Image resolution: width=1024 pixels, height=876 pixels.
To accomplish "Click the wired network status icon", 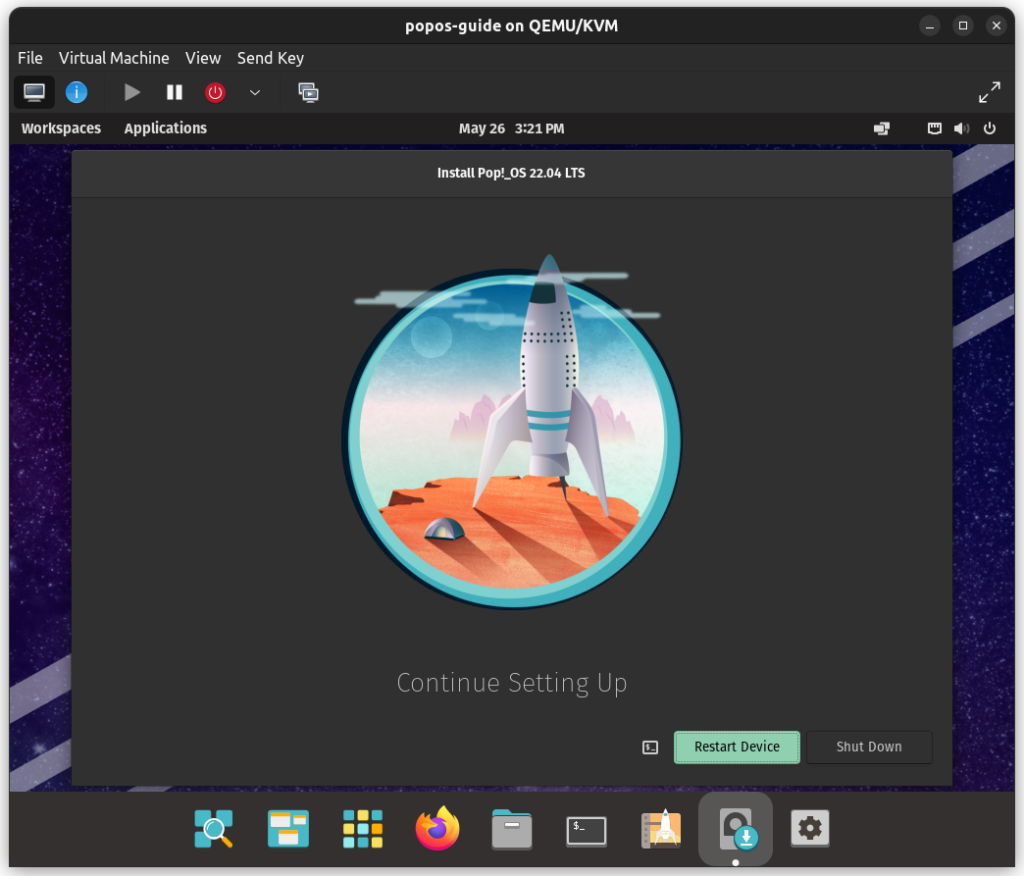I will click(935, 129).
